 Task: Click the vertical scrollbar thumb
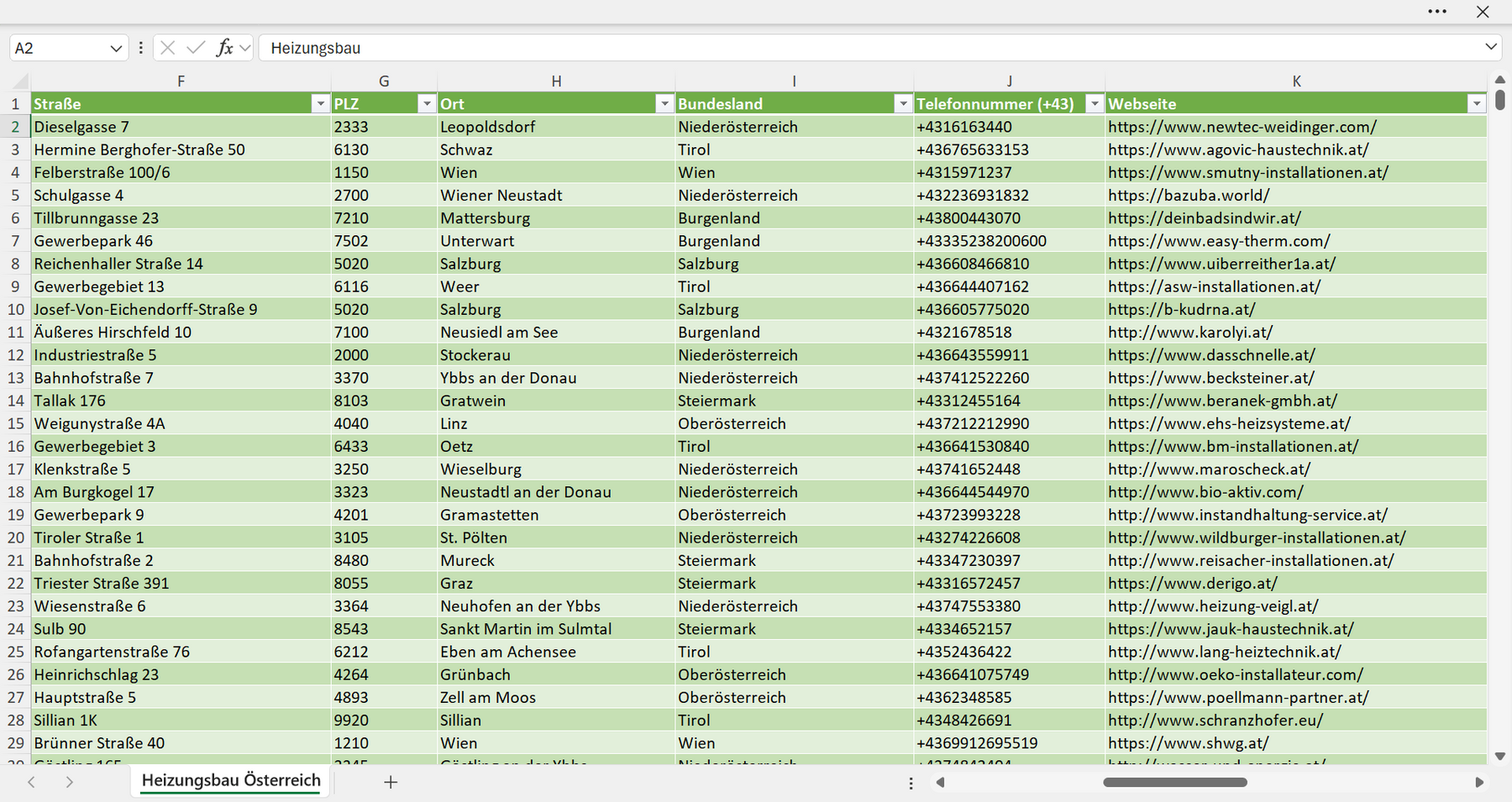pos(1500,100)
